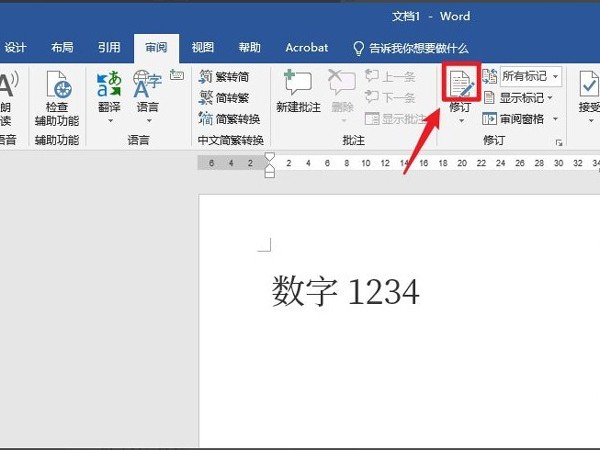This screenshot has height=450, width=600.
Task: Click the first-line indent marker on ruler
Action: pyautogui.click(x=269, y=157)
